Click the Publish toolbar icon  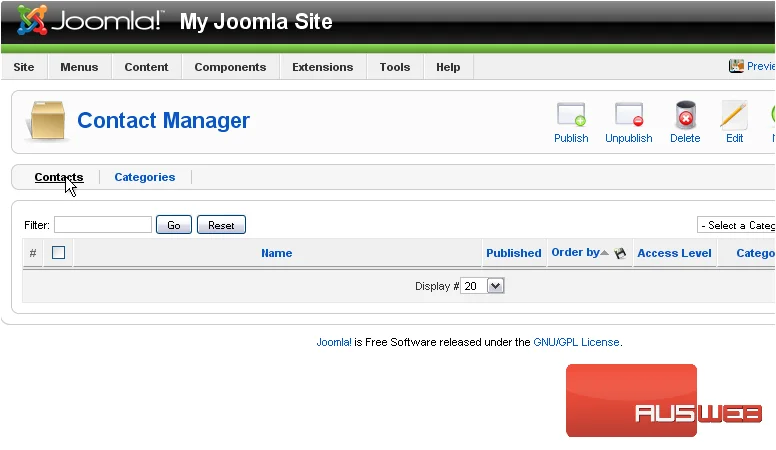tap(571, 115)
